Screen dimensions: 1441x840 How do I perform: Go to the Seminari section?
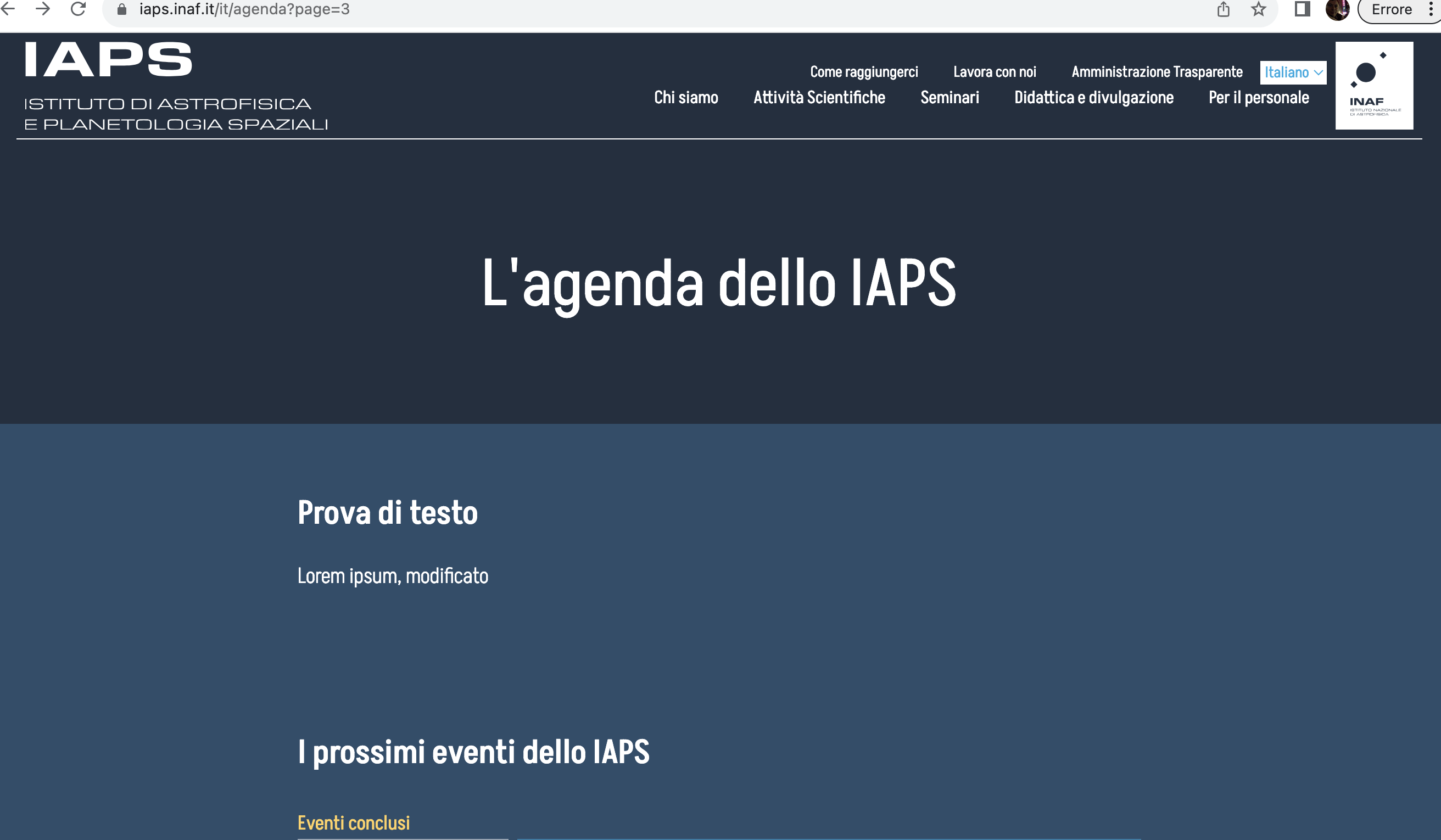(950, 98)
